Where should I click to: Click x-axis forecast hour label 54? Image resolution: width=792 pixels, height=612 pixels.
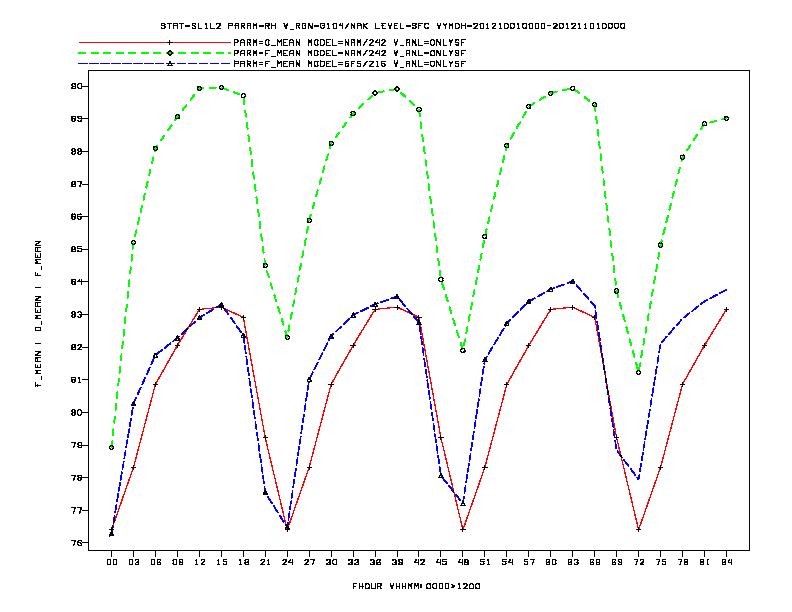tap(507, 562)
